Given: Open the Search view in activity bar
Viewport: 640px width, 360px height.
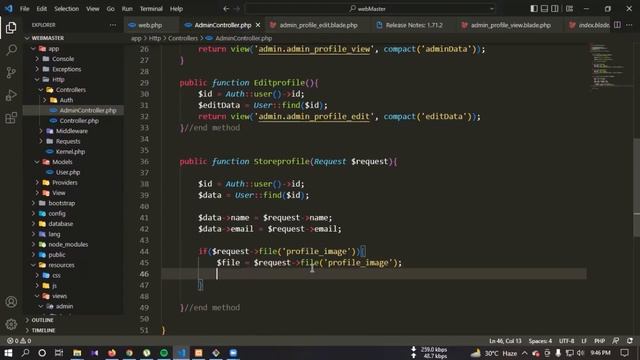Looking at the screenshot, I should click(11, 50).
